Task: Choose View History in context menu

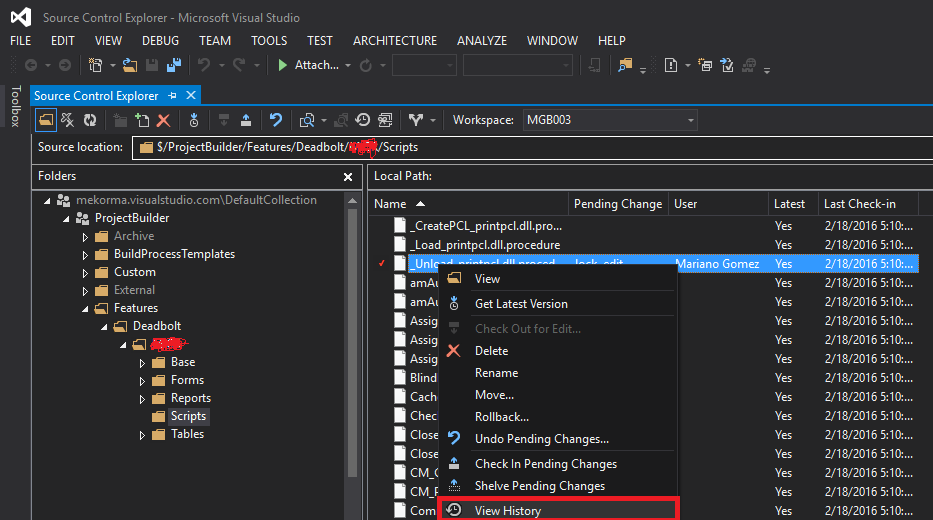Action: point(558,510)
